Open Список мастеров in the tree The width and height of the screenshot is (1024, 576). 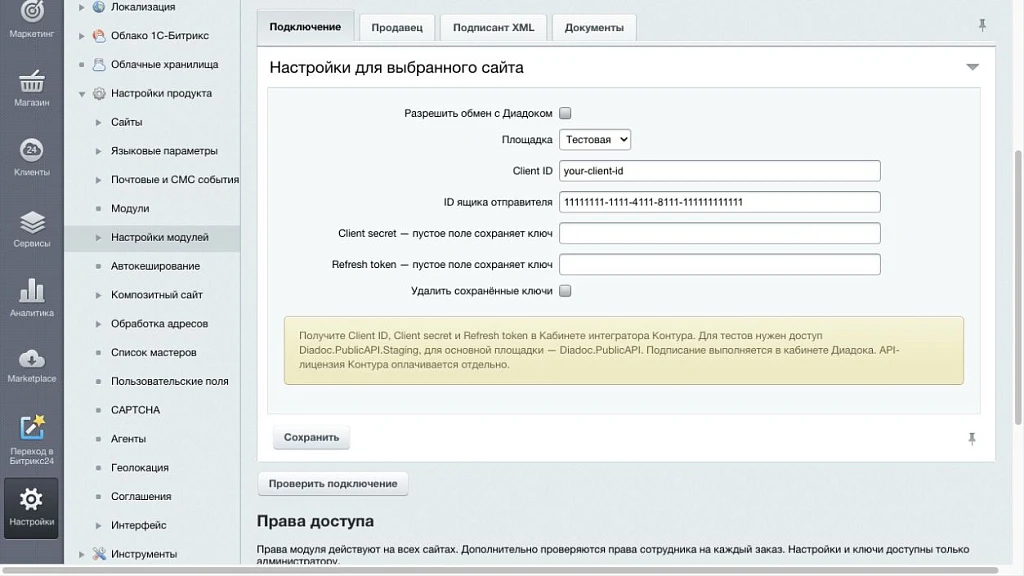(x=153, y=353)
